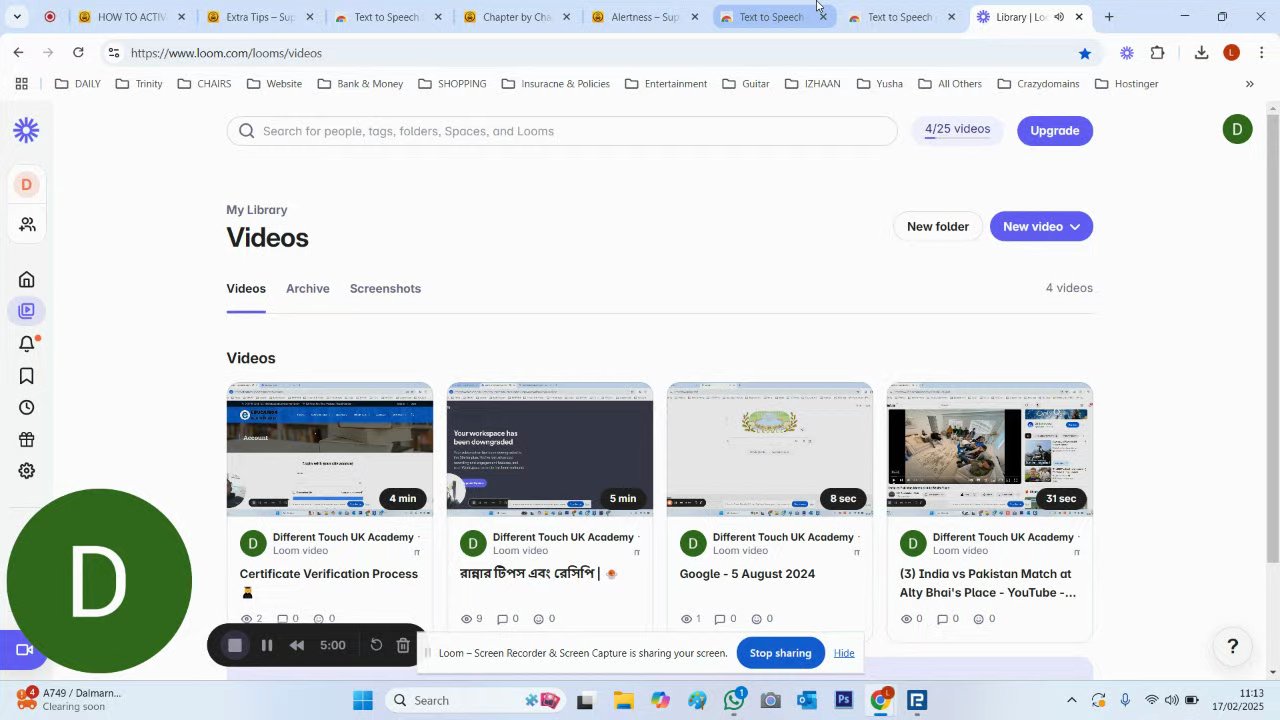
Task: Switch to HOW TO ACTIV browser tab
Action: coord(130,17)
